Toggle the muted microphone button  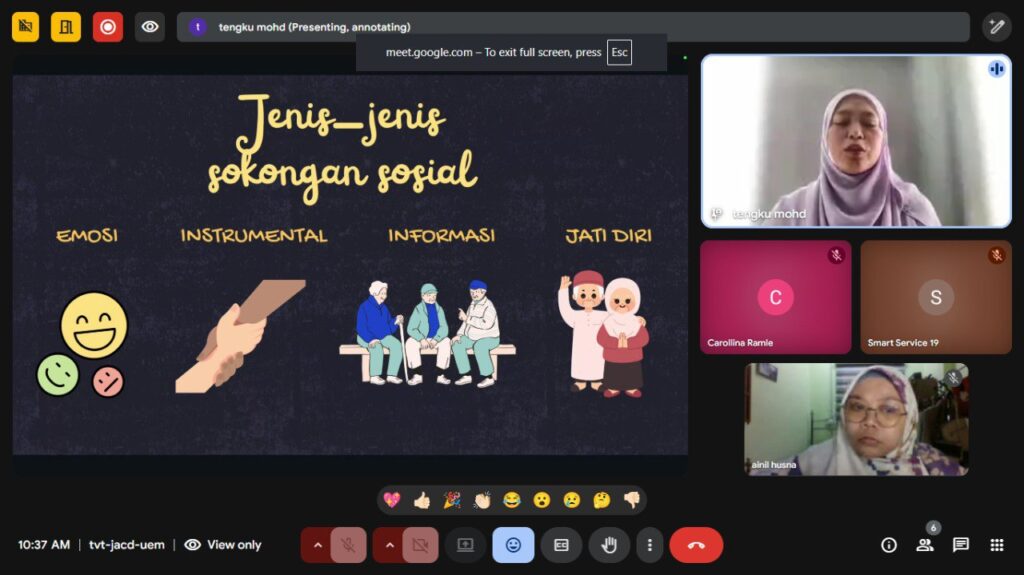(x=348, y=545)
